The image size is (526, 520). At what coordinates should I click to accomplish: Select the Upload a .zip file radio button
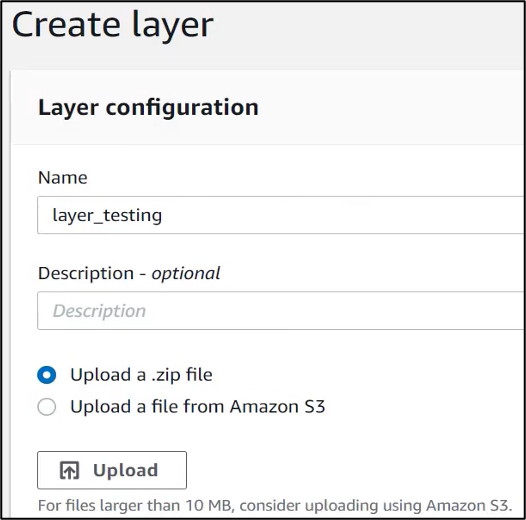pos(47,375)
